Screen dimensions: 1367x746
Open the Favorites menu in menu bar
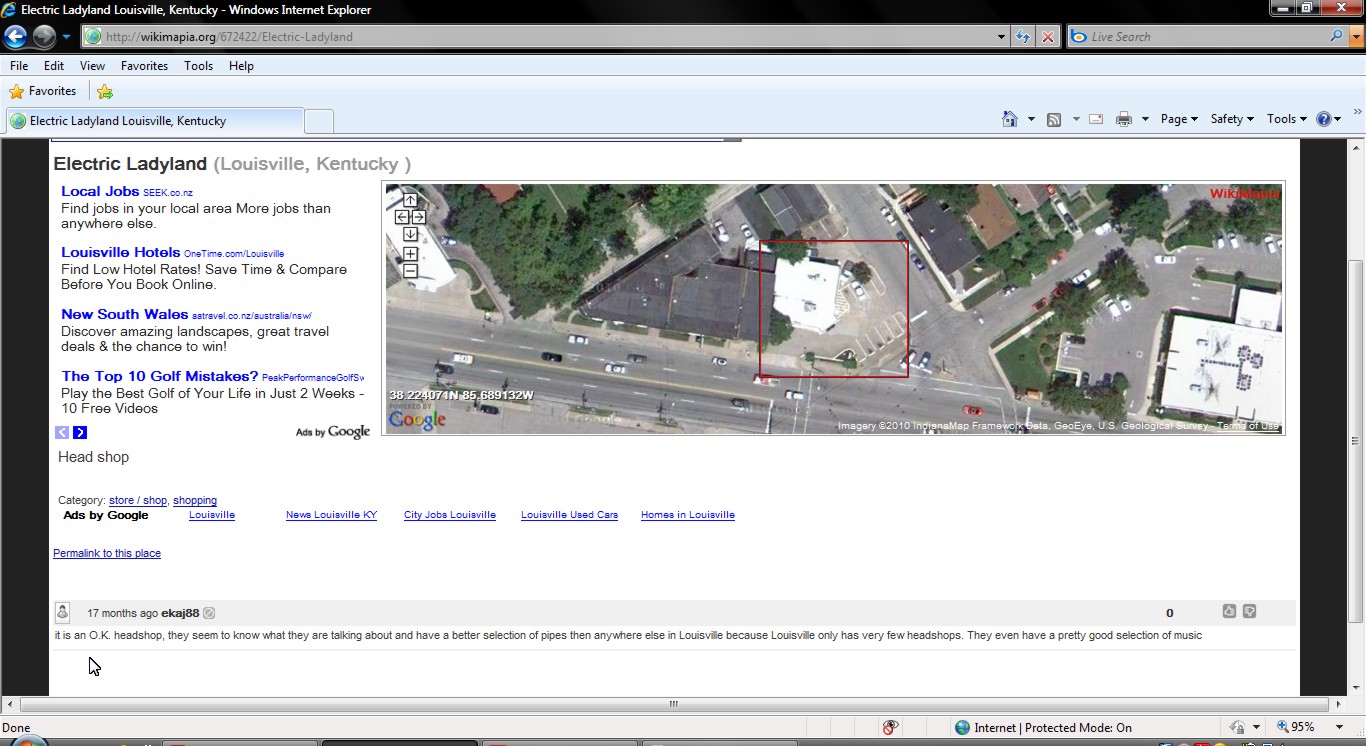[x=144, y=66]
